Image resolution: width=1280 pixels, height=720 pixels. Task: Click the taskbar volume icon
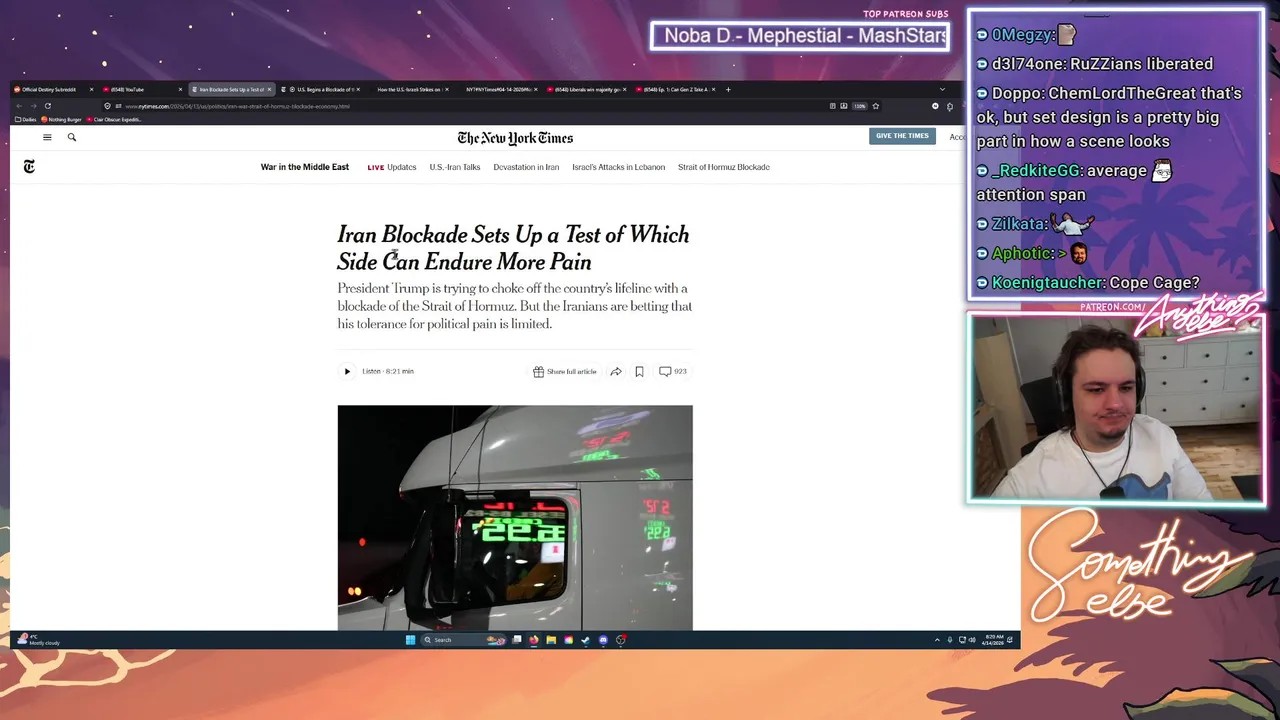pyautogui.click(x=972, y=640)
